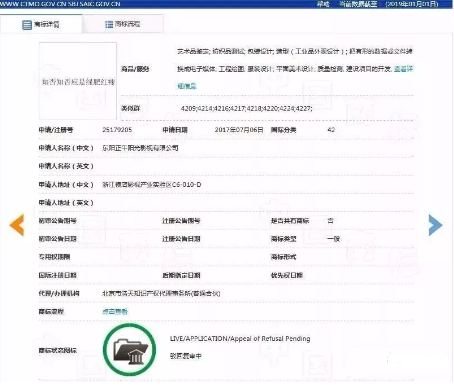Viewport: 454px width, 390px height.
Task: Click the 国际分类 label
Action: pyautogui.click(x=283, y=130)
